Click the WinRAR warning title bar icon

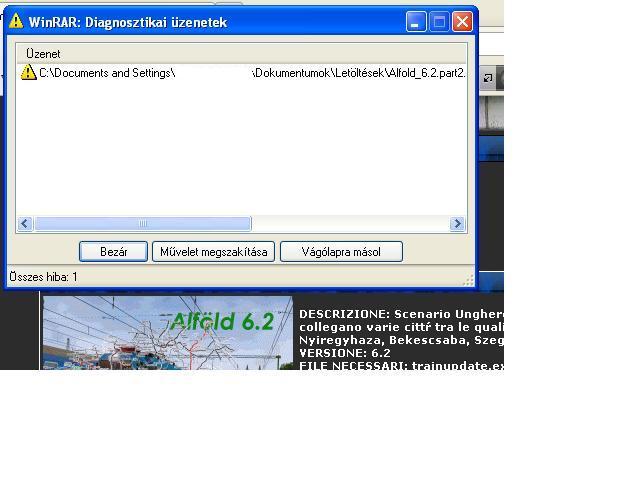point(16,21)
